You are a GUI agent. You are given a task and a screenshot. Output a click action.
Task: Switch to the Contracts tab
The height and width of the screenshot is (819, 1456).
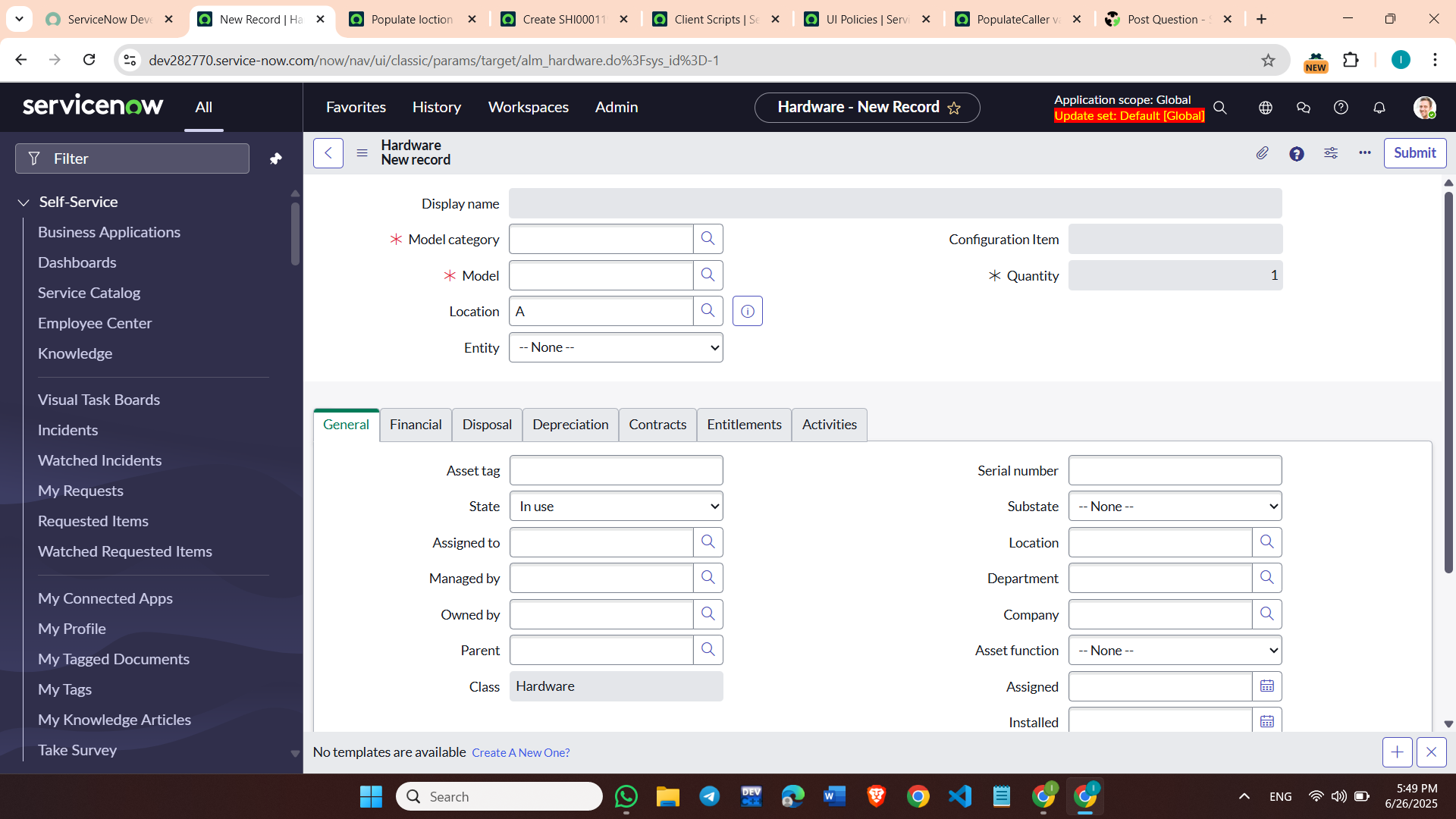(657, 425)
